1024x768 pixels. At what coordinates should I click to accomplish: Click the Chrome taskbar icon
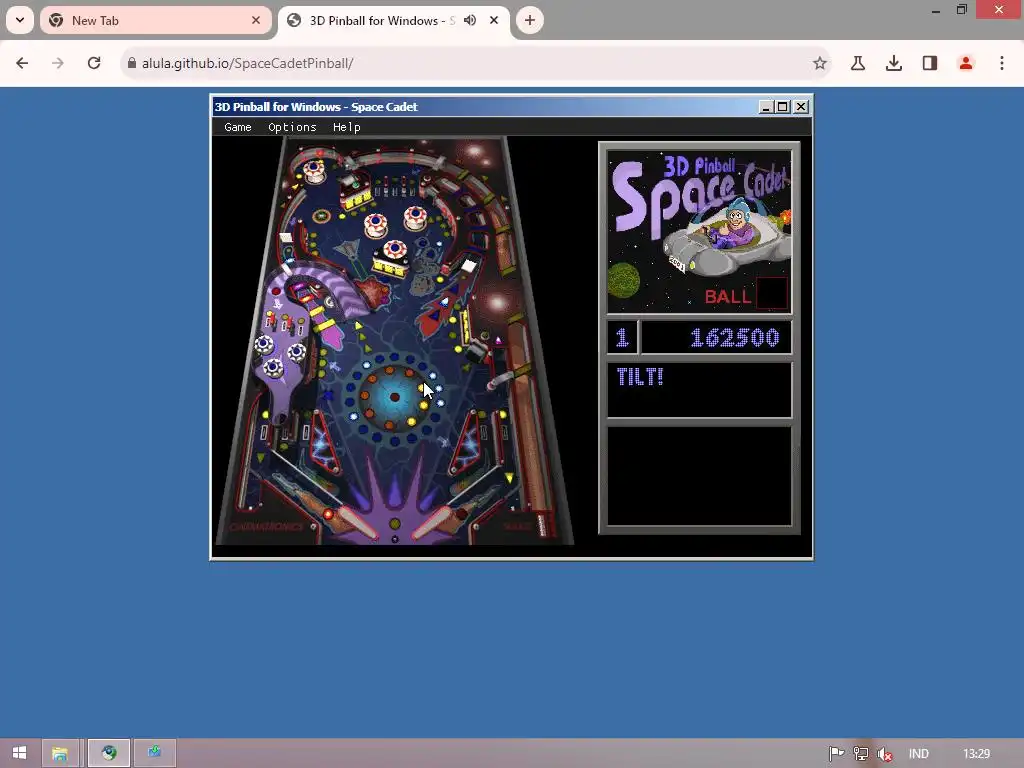(109, 753)
